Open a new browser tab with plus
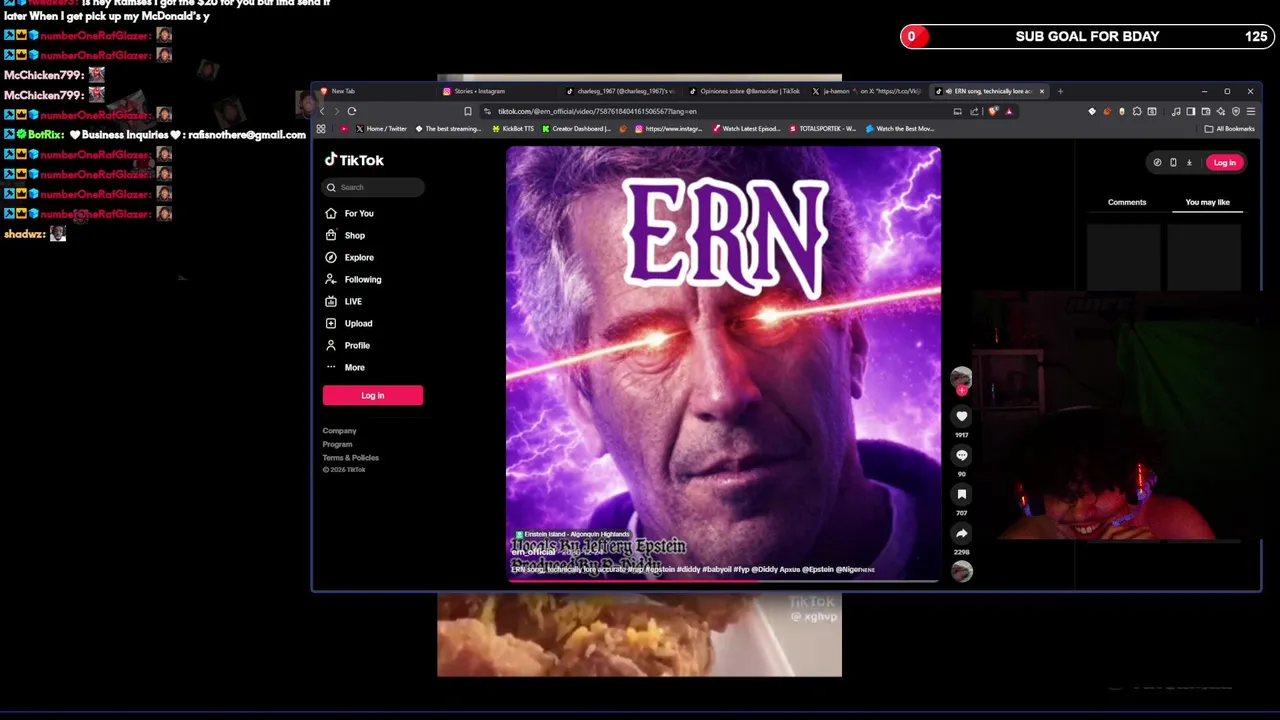 pos(1060,91)
